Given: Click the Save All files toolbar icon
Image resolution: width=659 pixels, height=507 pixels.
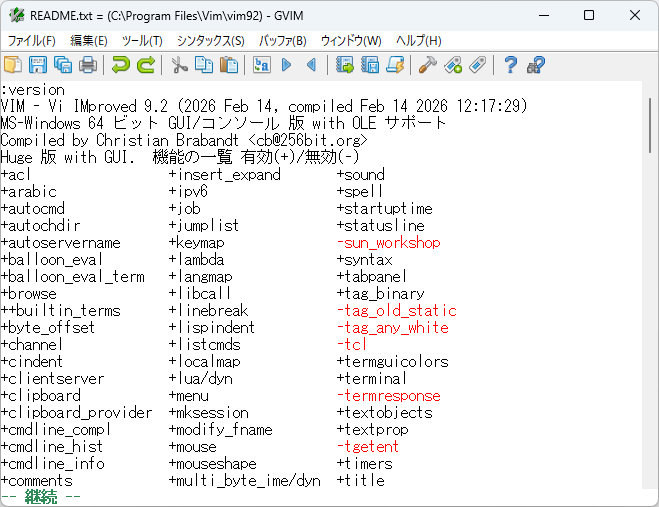Looking at the screenshot, I should pos(63,65).
